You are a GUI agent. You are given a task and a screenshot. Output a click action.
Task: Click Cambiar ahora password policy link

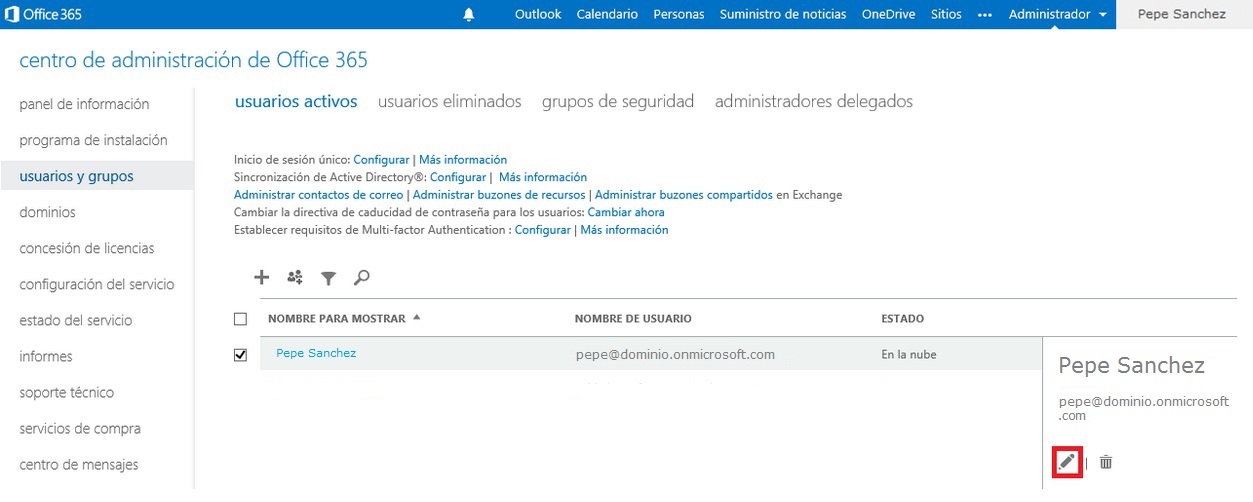626,212
